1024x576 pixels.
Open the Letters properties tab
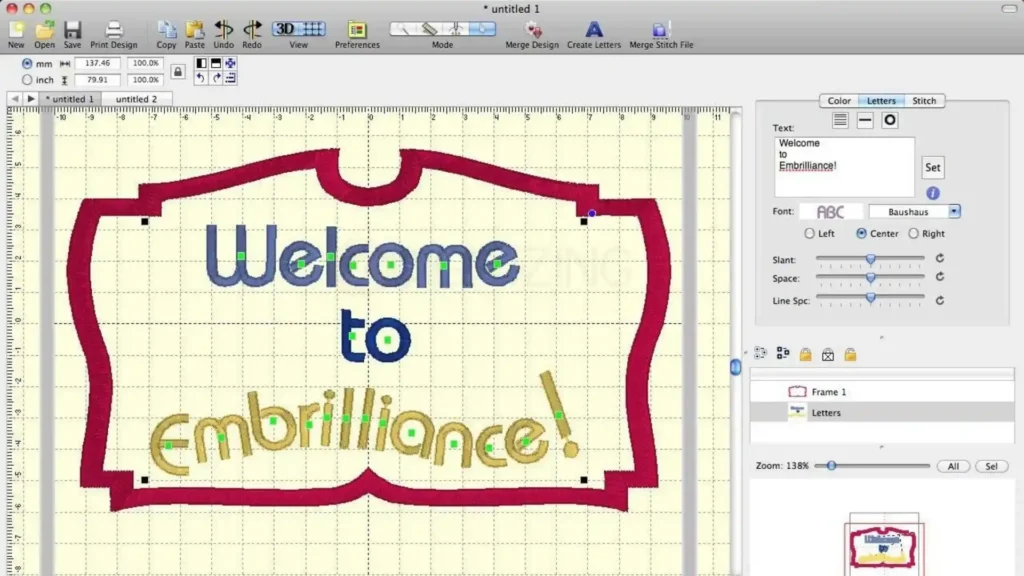881,101
